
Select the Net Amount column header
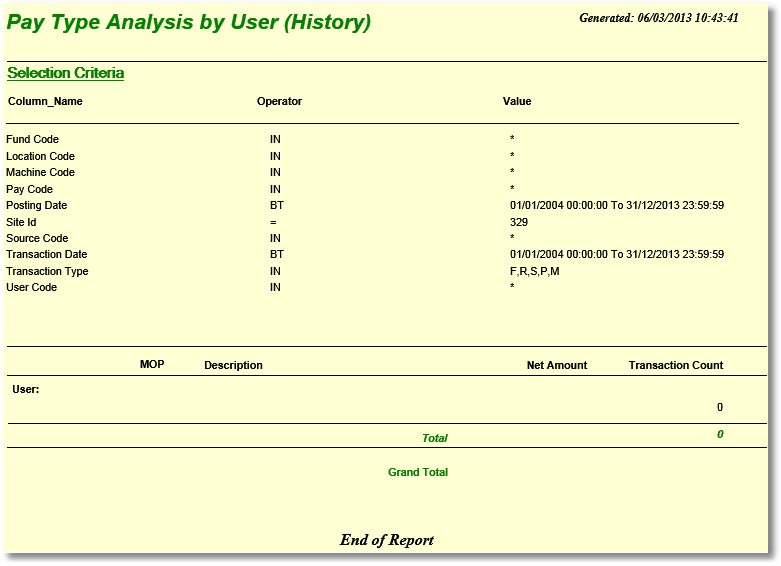[557, 365]
